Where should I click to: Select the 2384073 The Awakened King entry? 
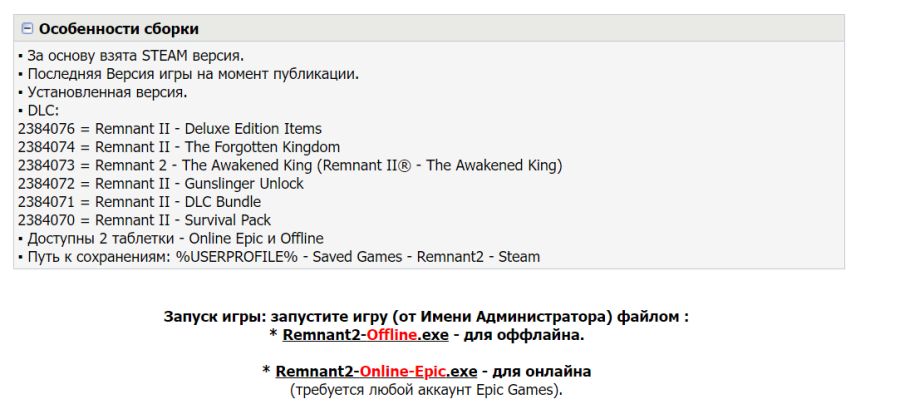(x=290, y=166)
